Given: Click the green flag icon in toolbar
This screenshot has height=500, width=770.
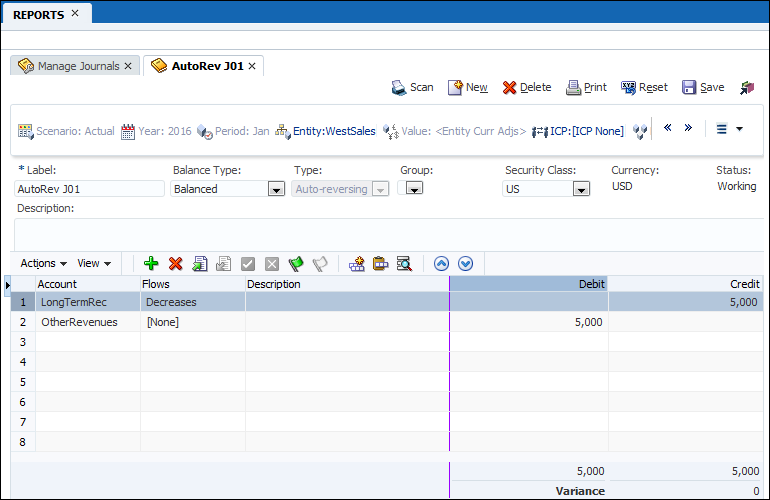Looking at the screenshot, I should [x=296, y=264].
